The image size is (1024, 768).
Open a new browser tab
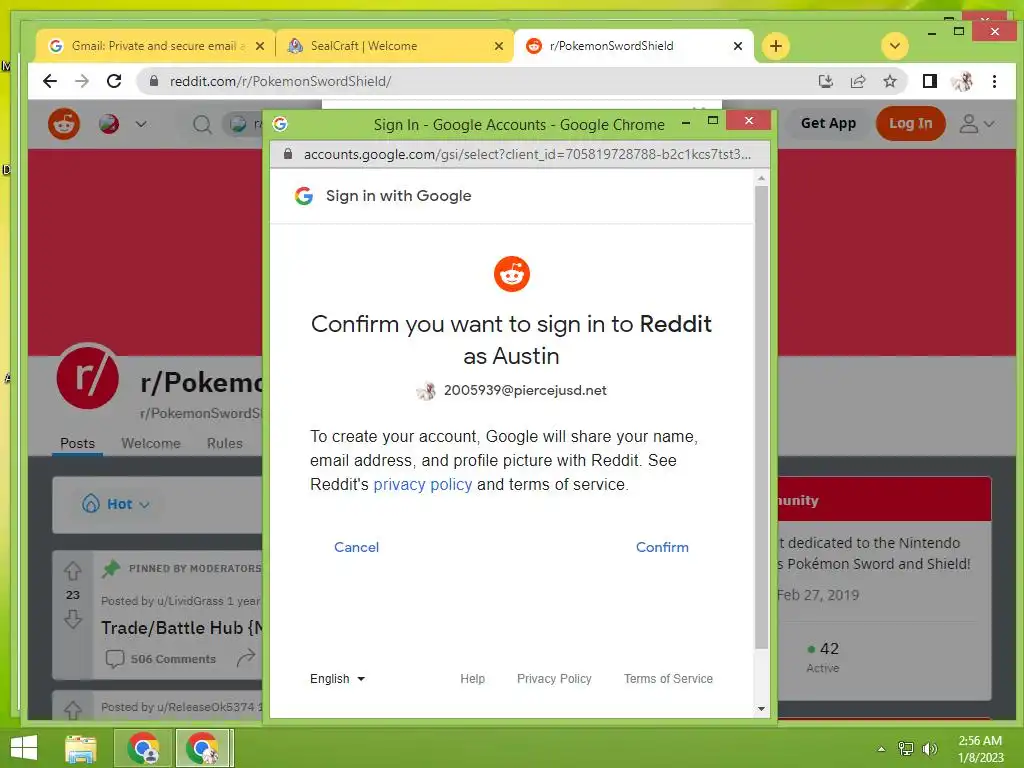pyautogui.click(x=775, y=46)
